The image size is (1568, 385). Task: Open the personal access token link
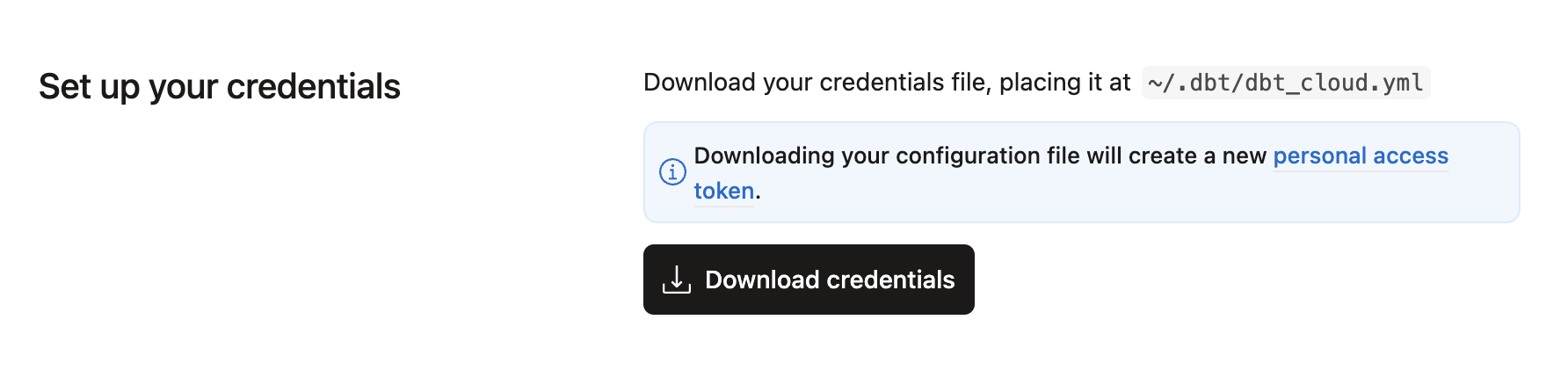1359,156
